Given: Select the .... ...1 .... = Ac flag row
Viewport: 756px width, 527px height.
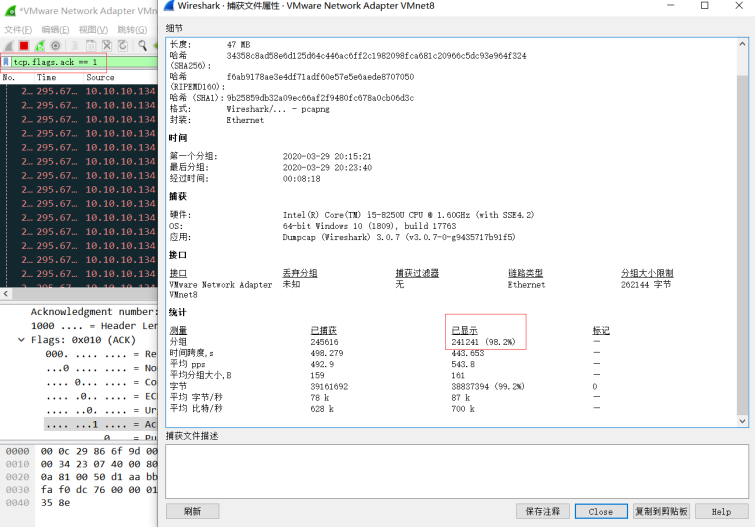Looking at the screenshot, I should (101, 424).
